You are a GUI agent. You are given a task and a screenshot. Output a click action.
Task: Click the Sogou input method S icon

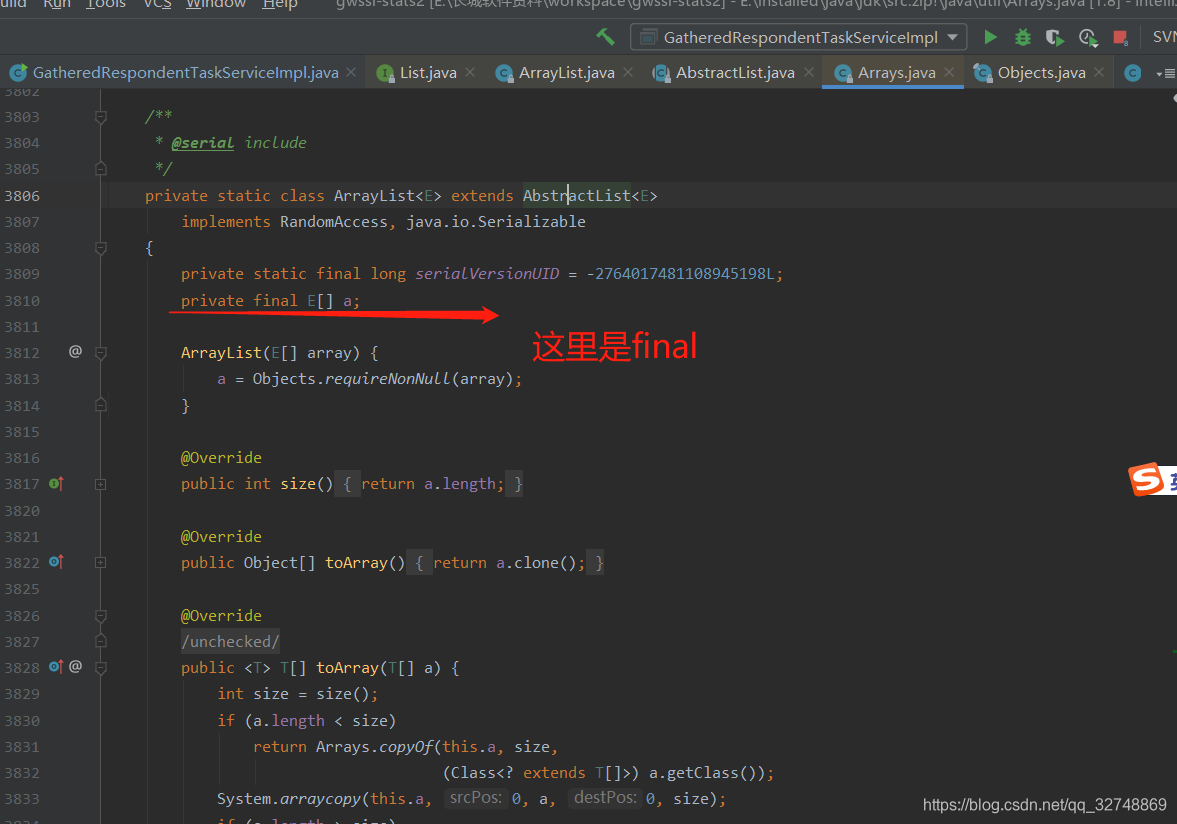1146,480
